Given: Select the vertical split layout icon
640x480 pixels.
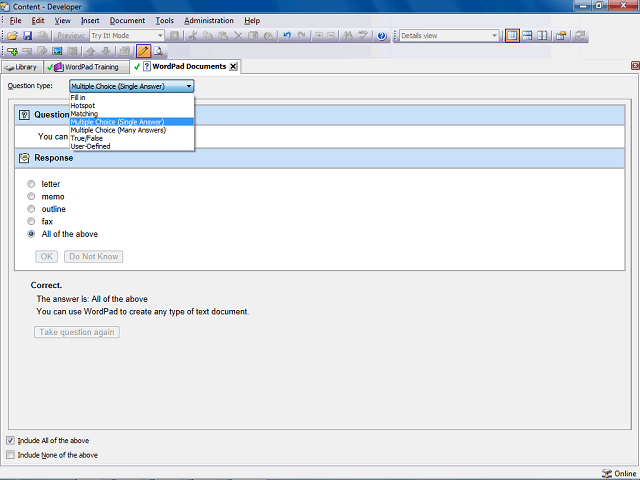Looking at the screenshot, I should click(x=542, y=36).
